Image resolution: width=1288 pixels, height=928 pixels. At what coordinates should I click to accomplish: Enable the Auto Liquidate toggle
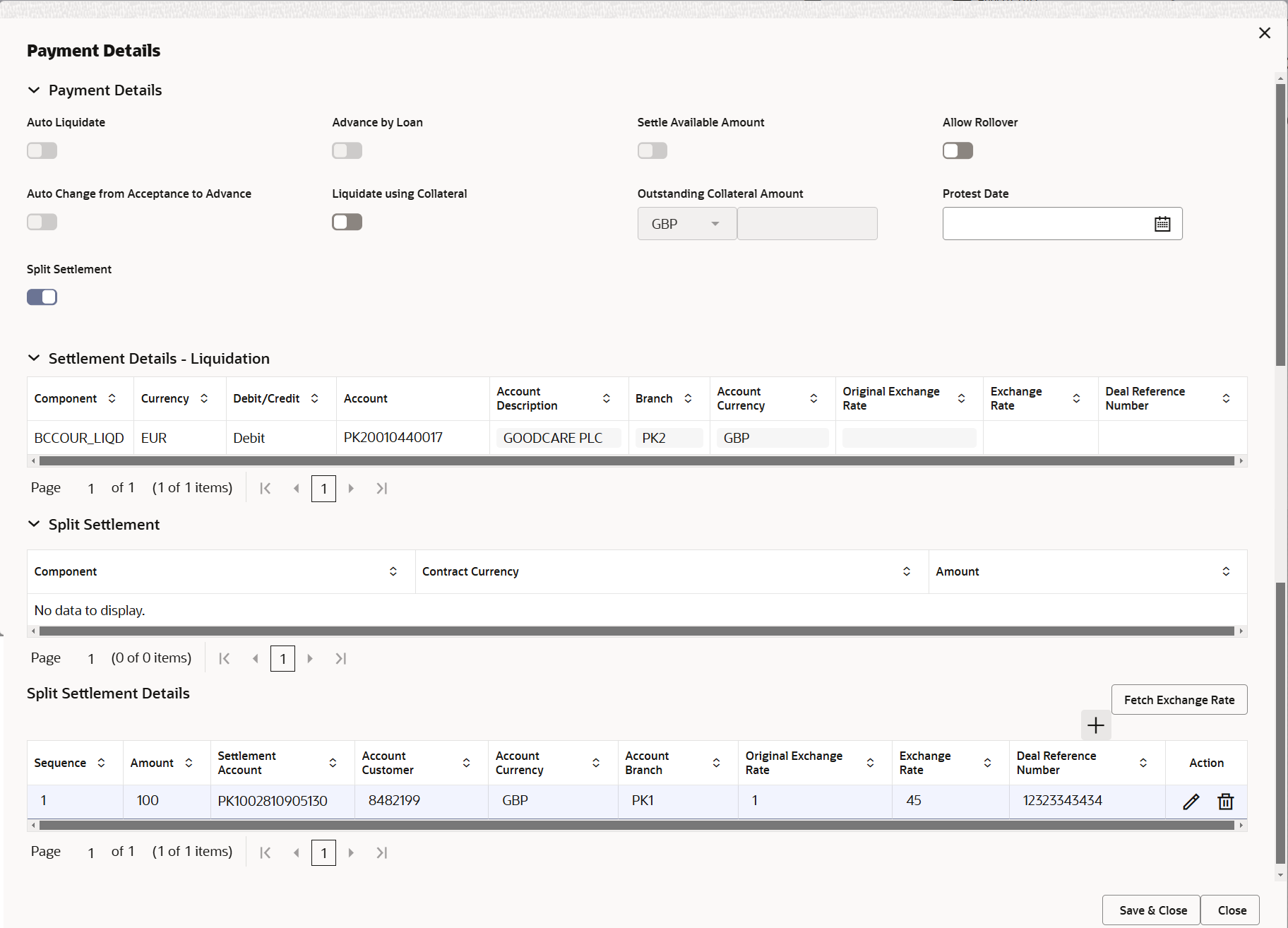(x=42, y=150)
